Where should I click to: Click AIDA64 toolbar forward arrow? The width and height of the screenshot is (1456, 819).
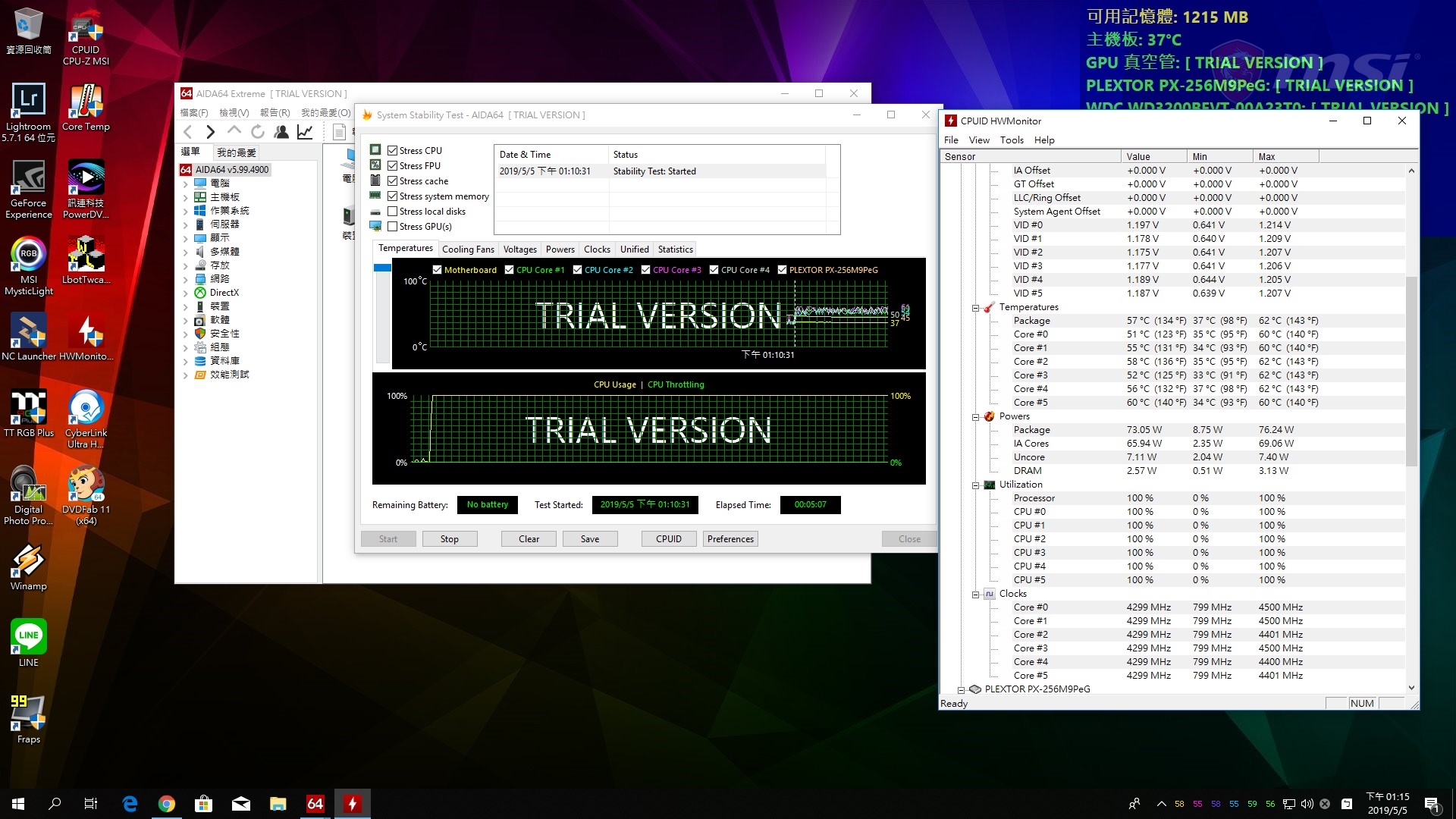coord(211,132)
